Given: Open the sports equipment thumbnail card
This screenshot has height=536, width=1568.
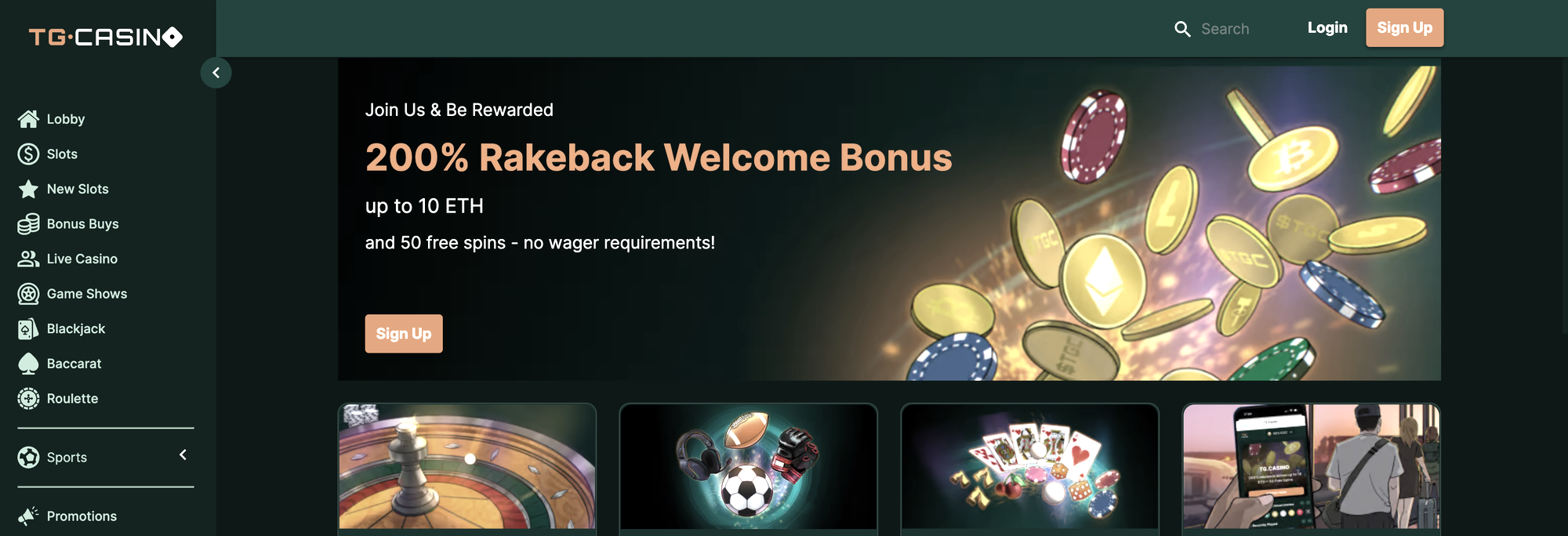Looking at the screenshot, I should click(x=749, y=467).
